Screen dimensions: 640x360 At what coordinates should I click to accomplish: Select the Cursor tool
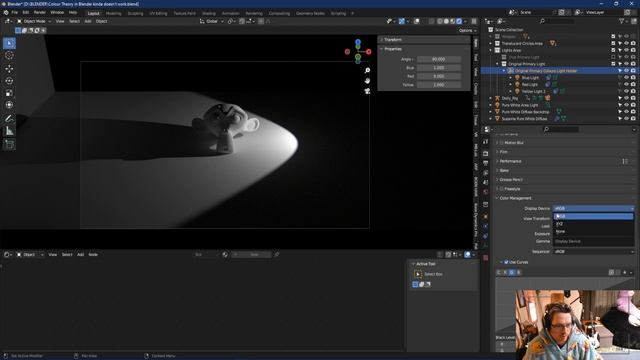(x=9, y=56)
